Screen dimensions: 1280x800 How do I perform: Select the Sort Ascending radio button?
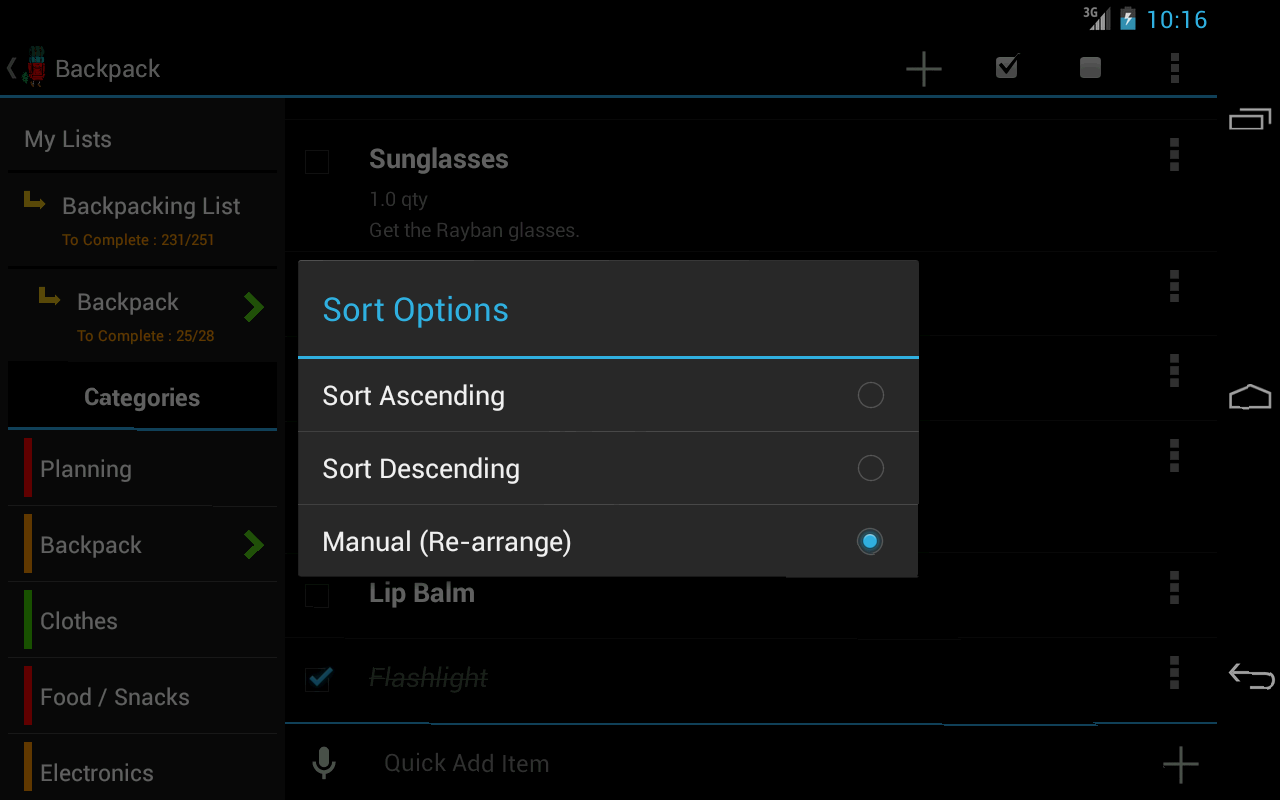870,395
